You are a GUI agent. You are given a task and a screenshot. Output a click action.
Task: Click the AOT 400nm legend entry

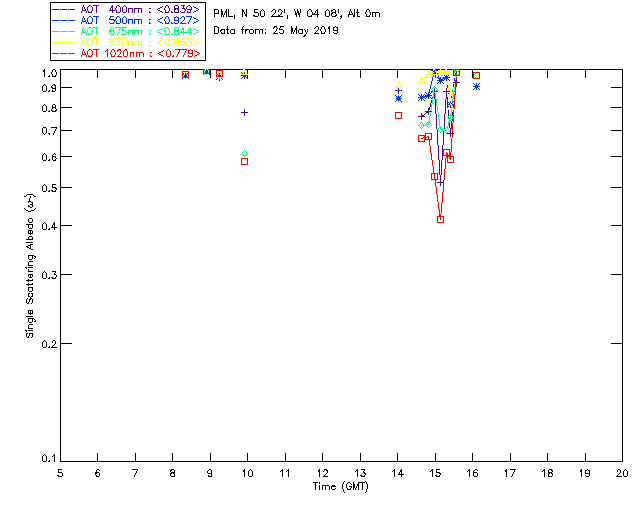[126, 9]
